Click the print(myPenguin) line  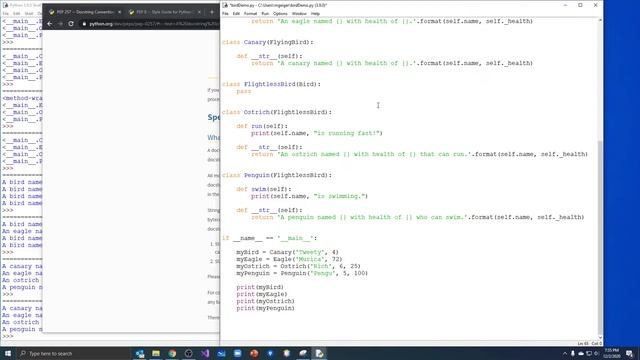[265, 308]
